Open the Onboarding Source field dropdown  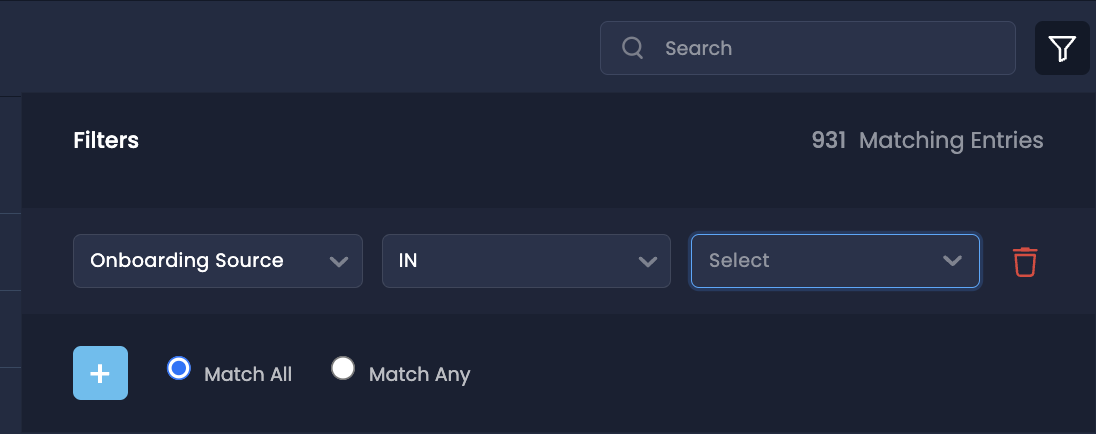218,261
